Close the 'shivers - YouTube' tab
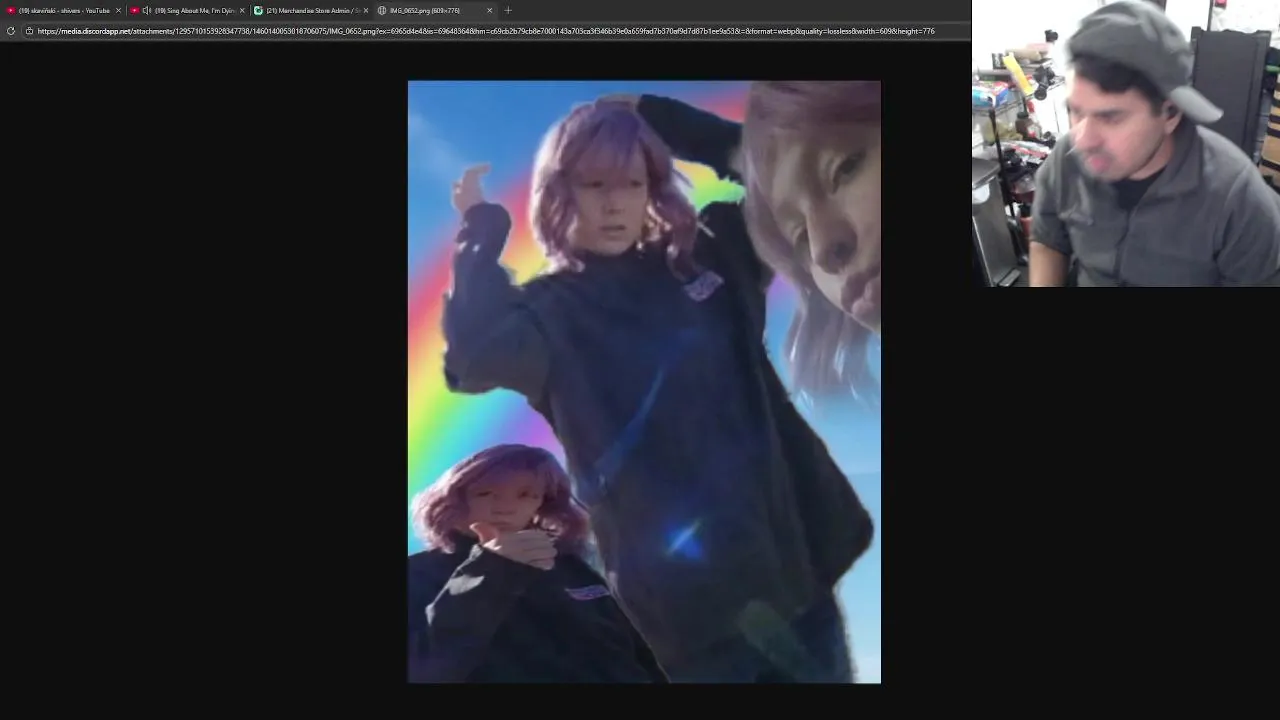 (118, 10)
